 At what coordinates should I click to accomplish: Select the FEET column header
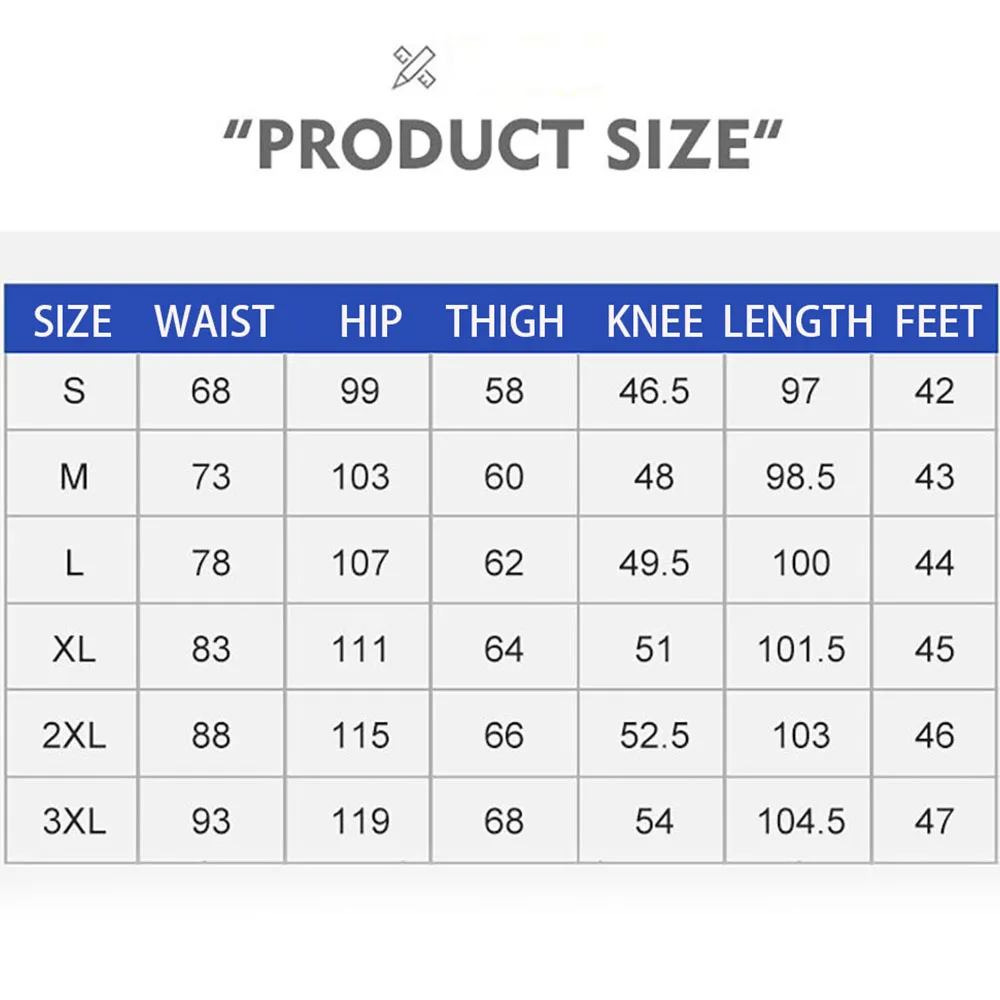click(x=937, y=322)
